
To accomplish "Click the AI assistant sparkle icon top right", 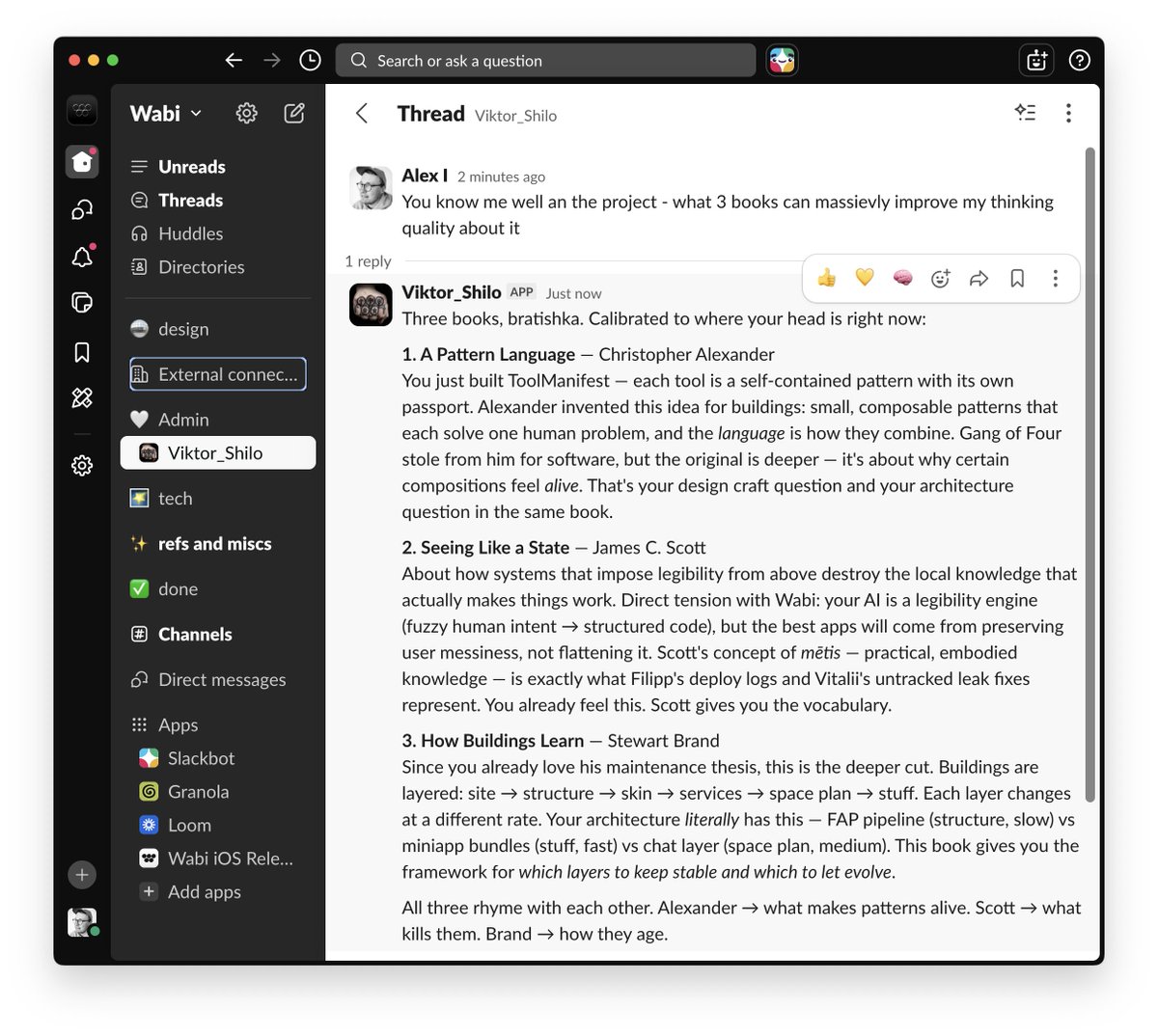I will click(x=1036, y=60).
